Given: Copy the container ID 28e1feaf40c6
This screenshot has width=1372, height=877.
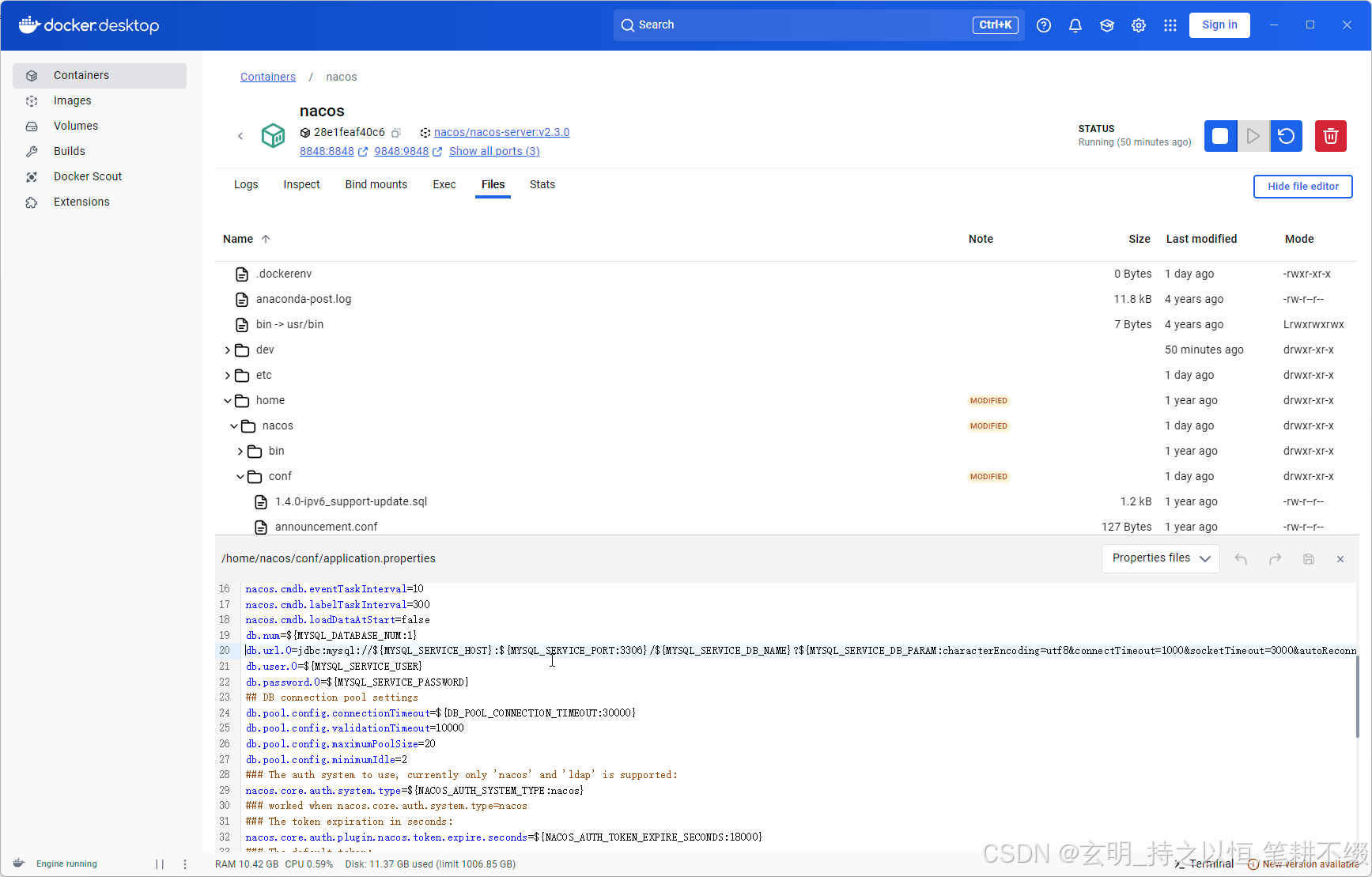Looking at the screenshot, I should click(396, 132).
